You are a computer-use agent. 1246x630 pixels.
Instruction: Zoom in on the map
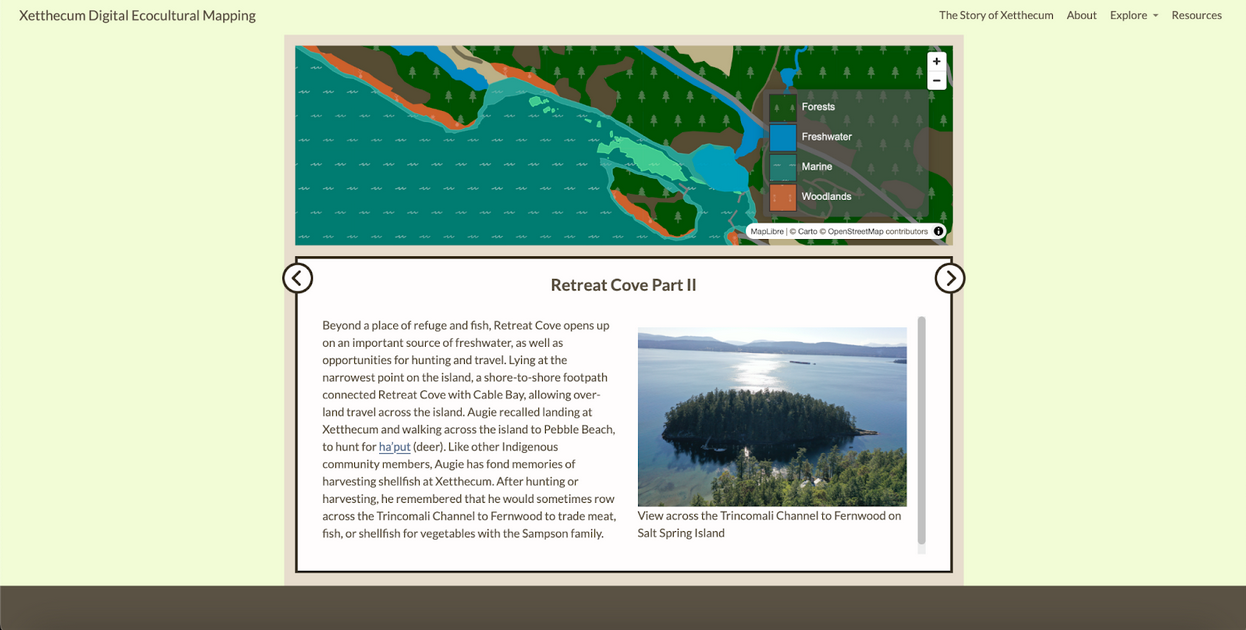(936, 62)
